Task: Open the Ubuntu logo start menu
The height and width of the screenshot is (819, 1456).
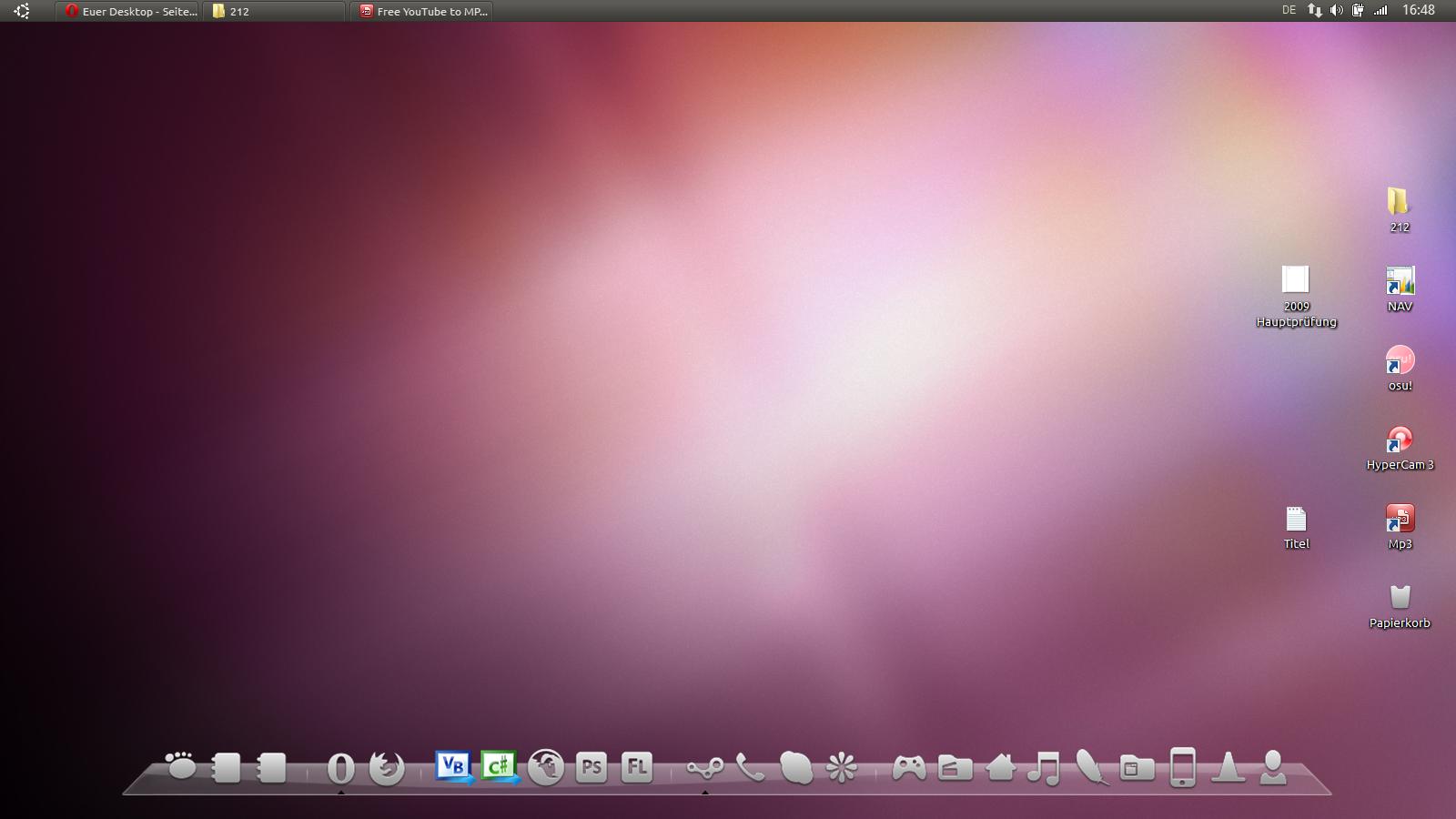Action: coord(22,11)
